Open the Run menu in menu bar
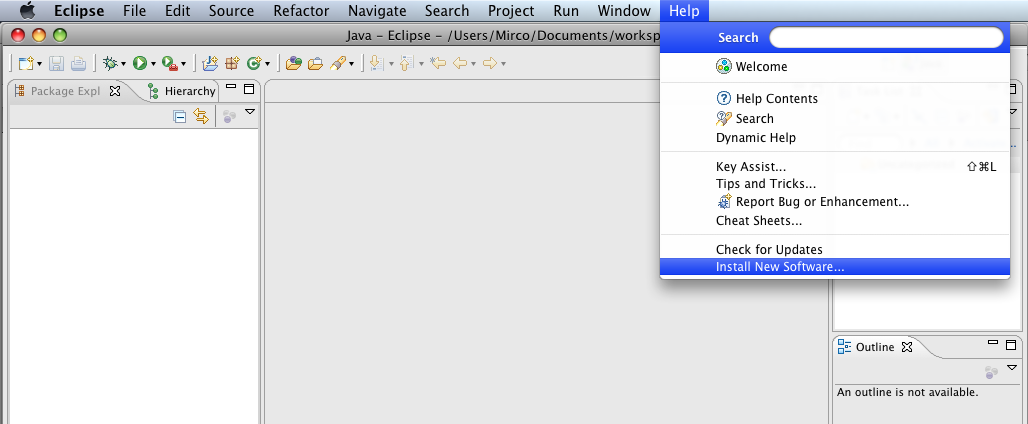Image resolution: width=1028 pixels, height=424 pixels. click(x=566, y=10)
